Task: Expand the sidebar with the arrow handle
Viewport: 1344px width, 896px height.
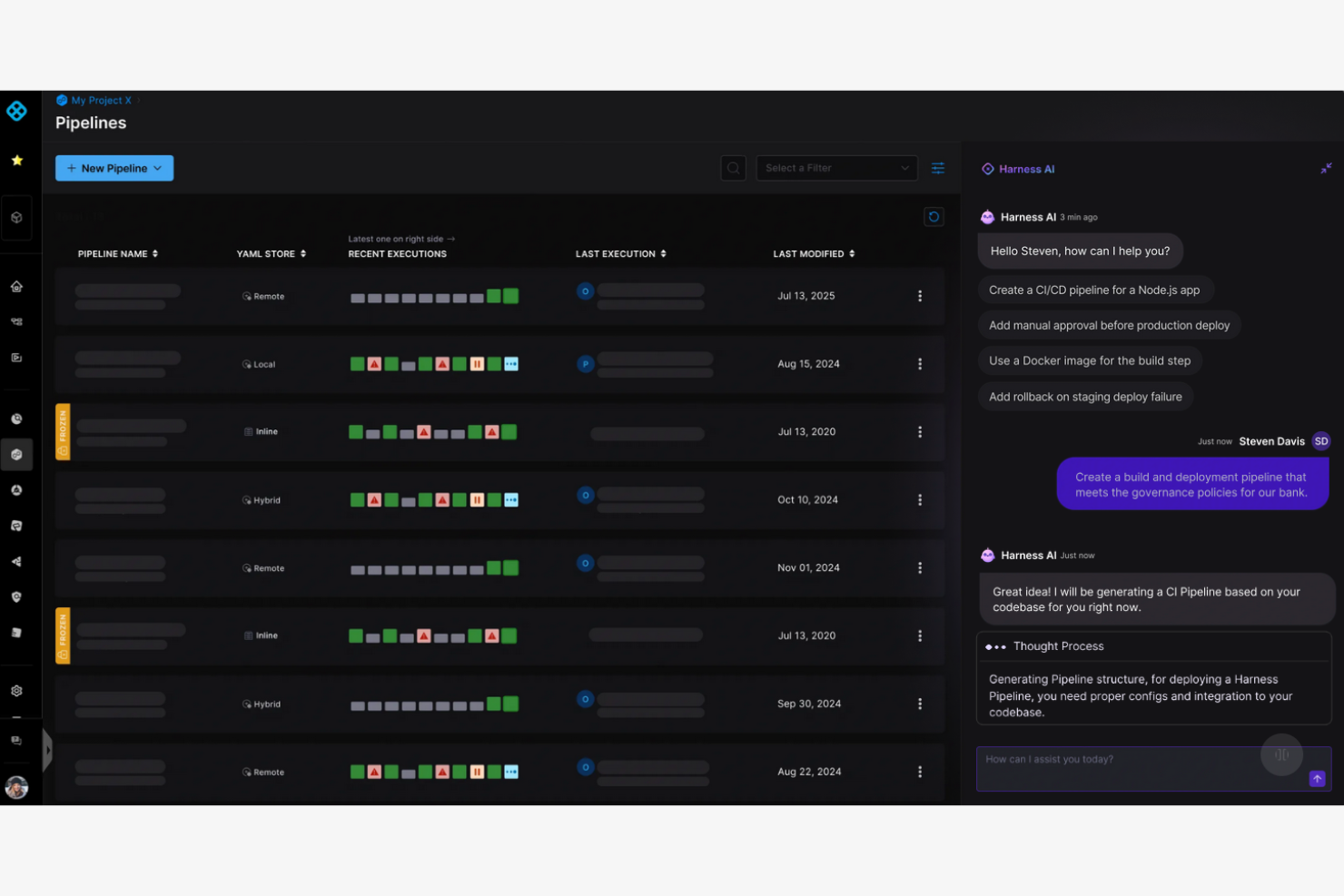Action: point(47,750)
